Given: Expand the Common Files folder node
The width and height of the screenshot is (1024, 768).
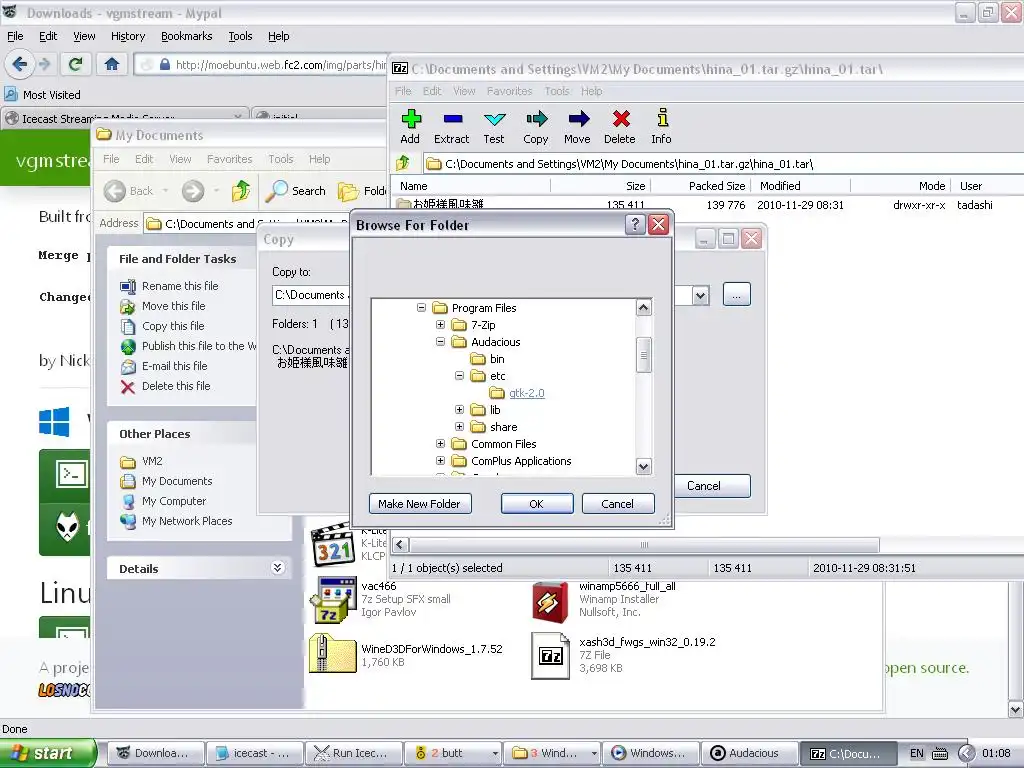Looking at the screenshot, I should [x=440, y=443].
